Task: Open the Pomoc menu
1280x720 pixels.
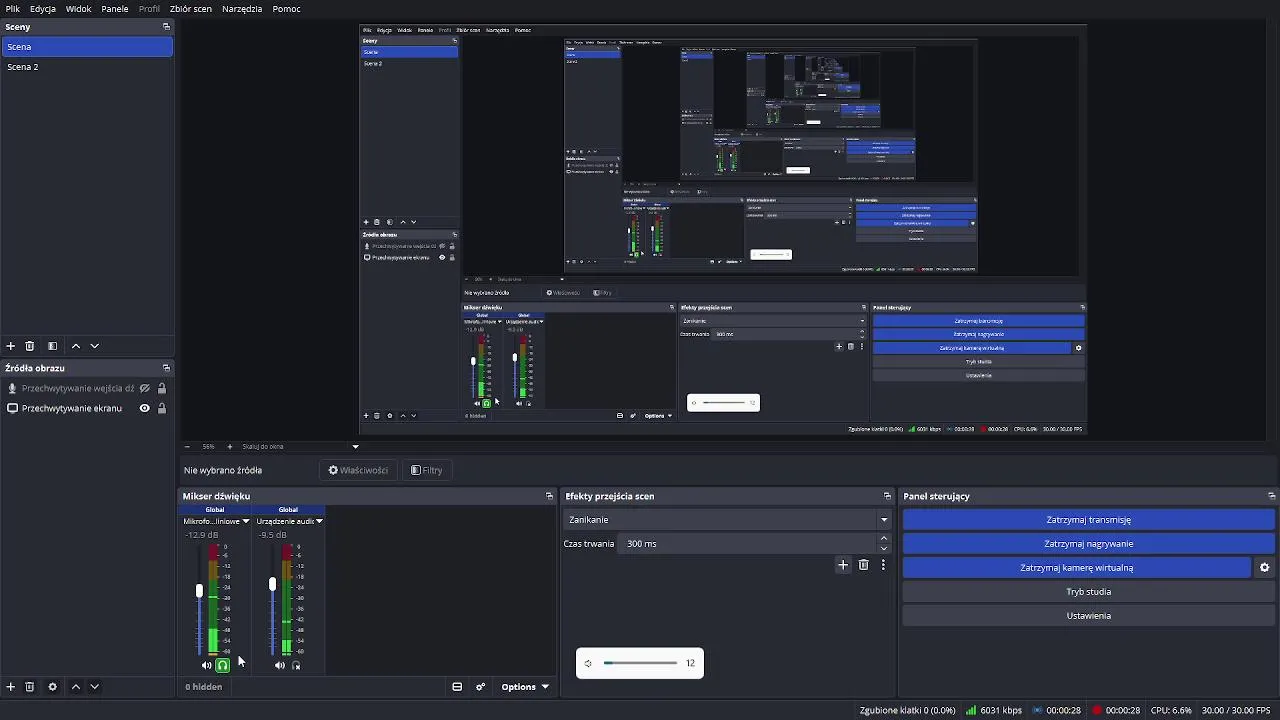Action: pos(286,9)
